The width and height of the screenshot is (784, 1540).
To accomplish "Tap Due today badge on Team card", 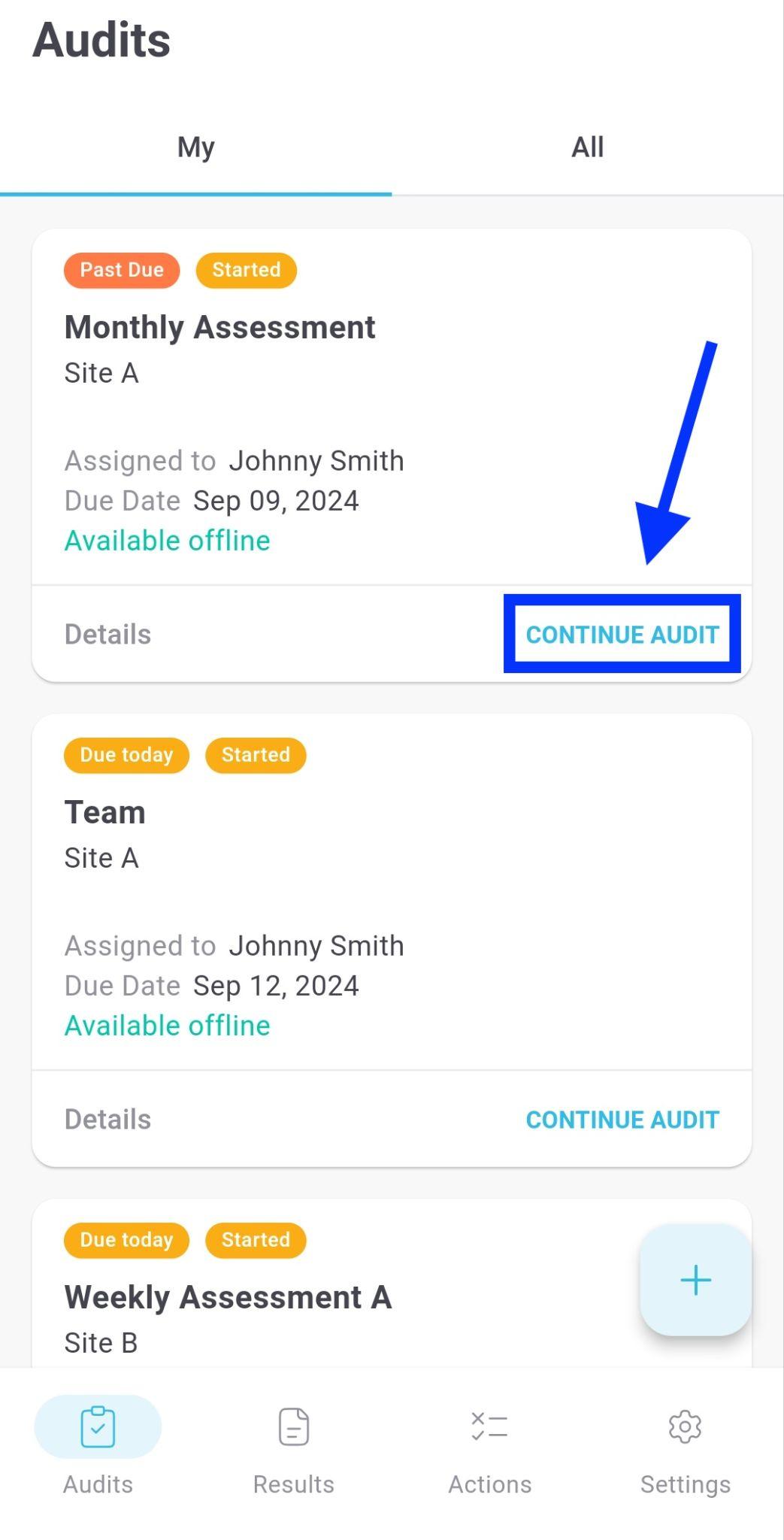I will point(126,755).
